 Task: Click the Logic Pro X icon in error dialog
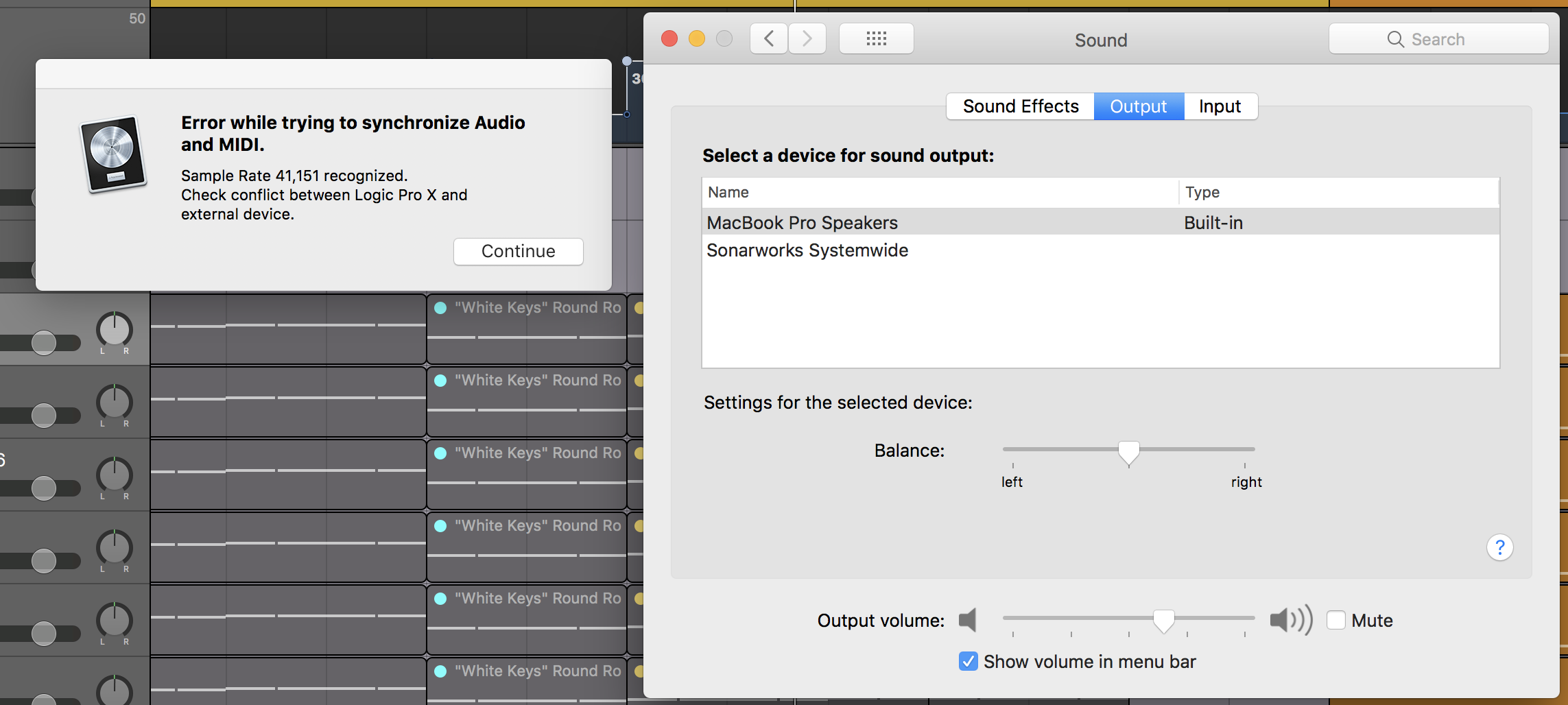pos(113,154)
